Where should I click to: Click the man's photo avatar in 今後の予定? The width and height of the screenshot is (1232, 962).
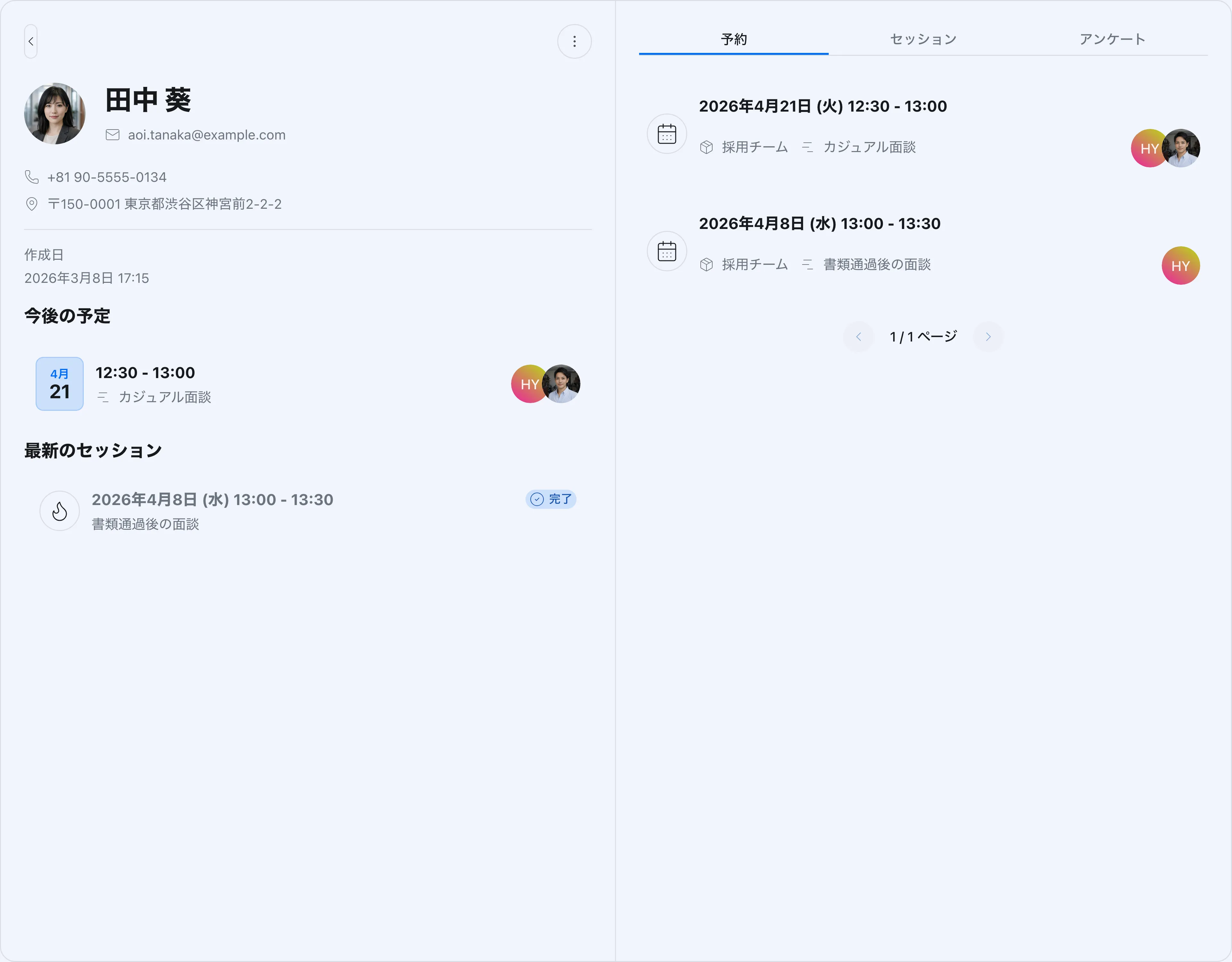coord(561,384)
